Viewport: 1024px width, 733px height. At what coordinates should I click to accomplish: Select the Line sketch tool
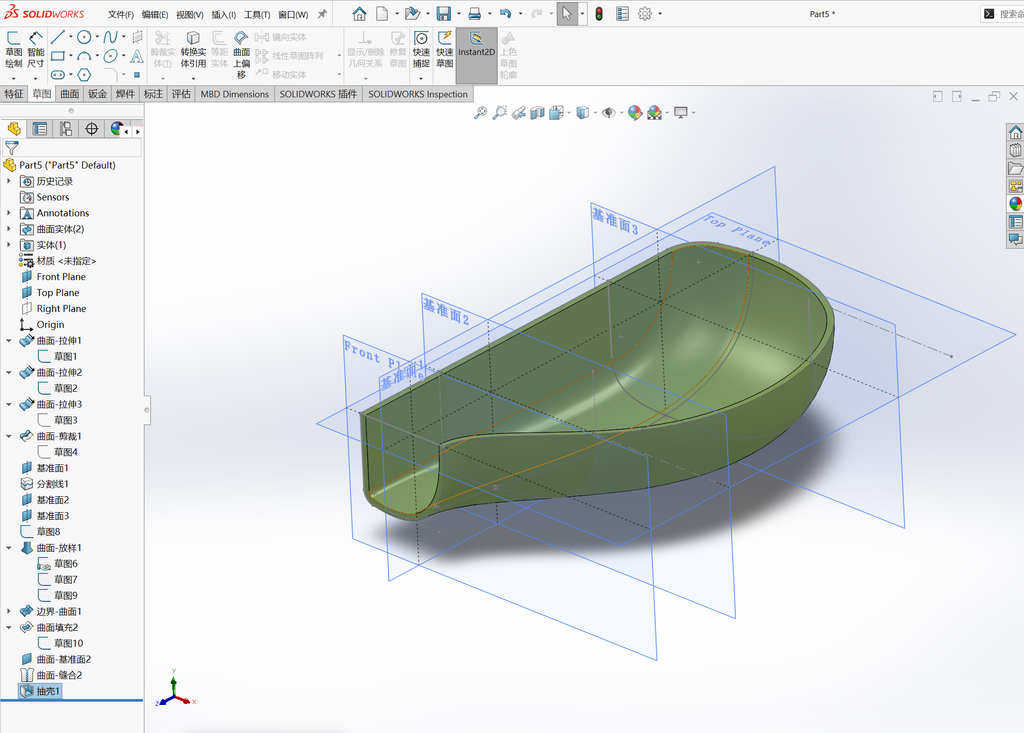[x=57, y=37]
